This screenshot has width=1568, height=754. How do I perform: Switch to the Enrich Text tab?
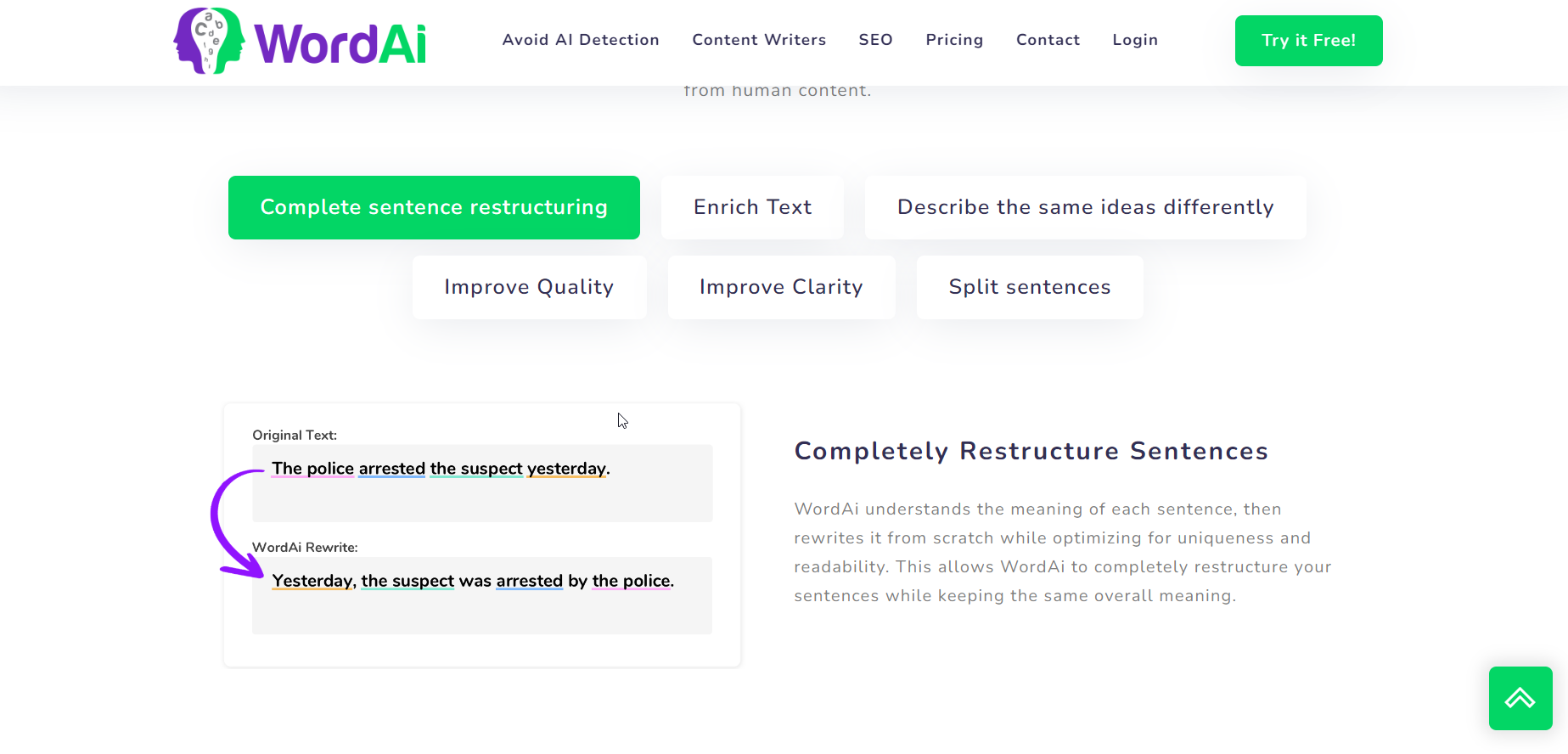tap(752, 207)
